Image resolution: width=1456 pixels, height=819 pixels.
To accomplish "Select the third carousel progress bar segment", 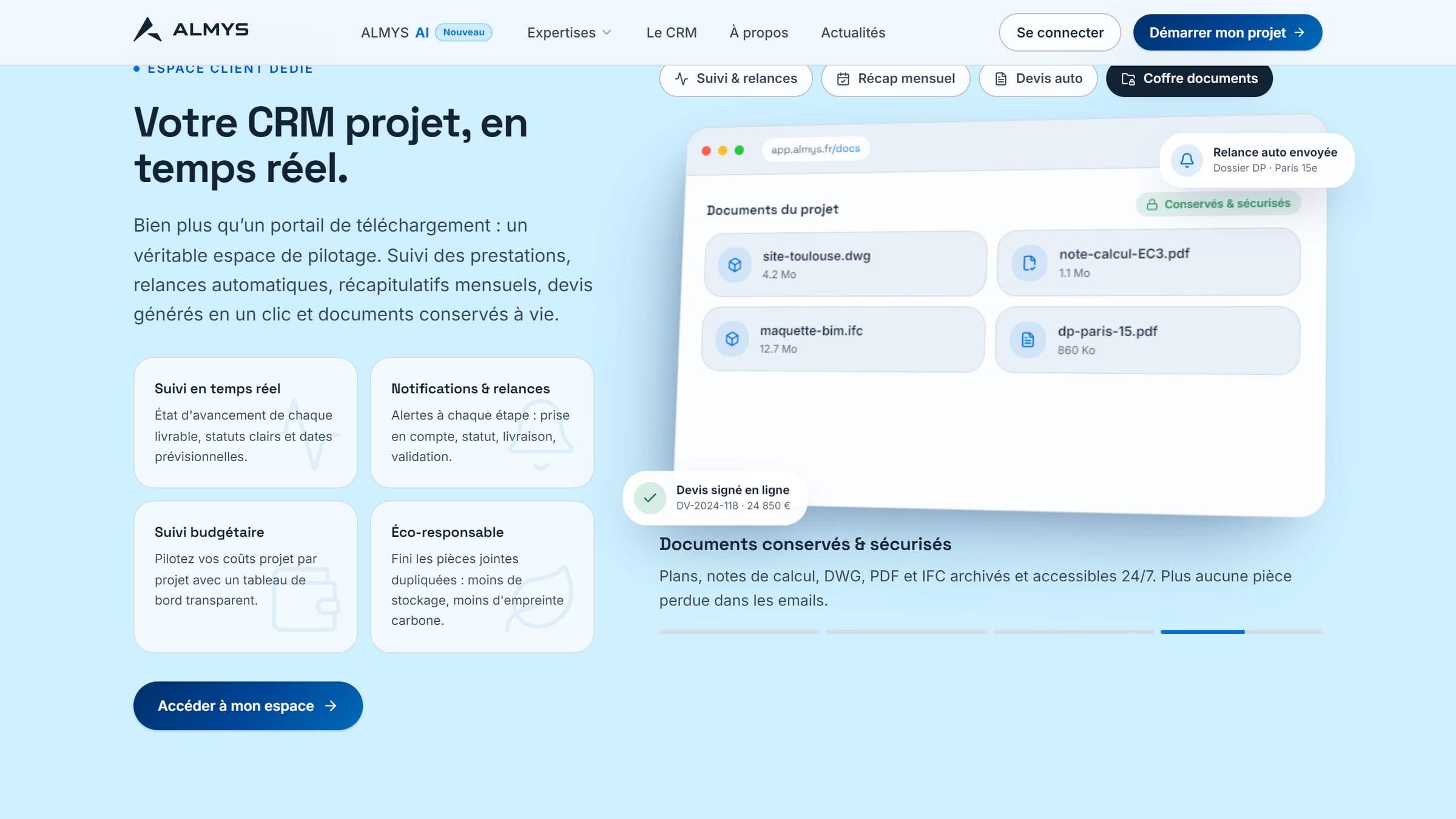I will click(1074, 632).
